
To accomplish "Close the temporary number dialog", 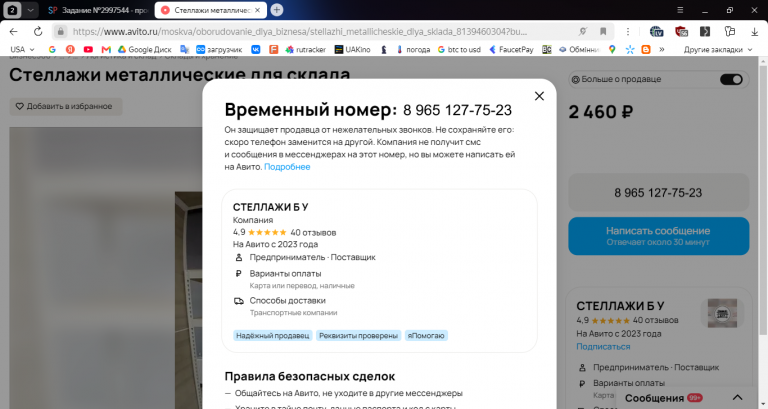I will [539, 96].
